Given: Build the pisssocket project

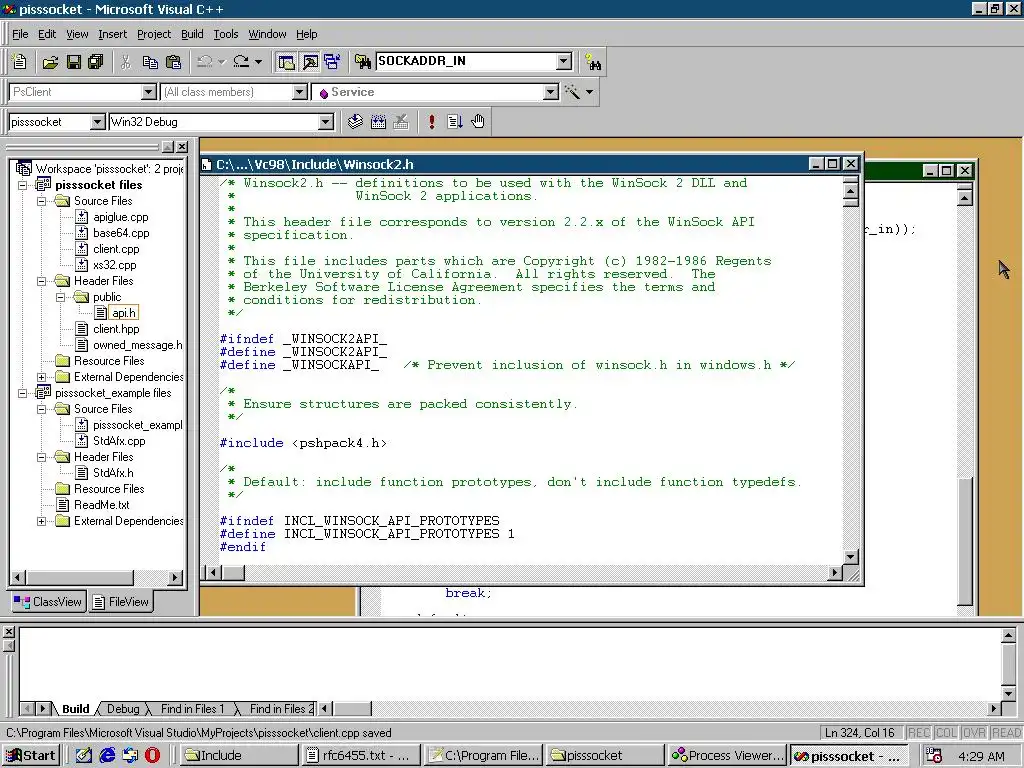Looking at the screenshot, I should pyautogui.click(x=378, y=121).
